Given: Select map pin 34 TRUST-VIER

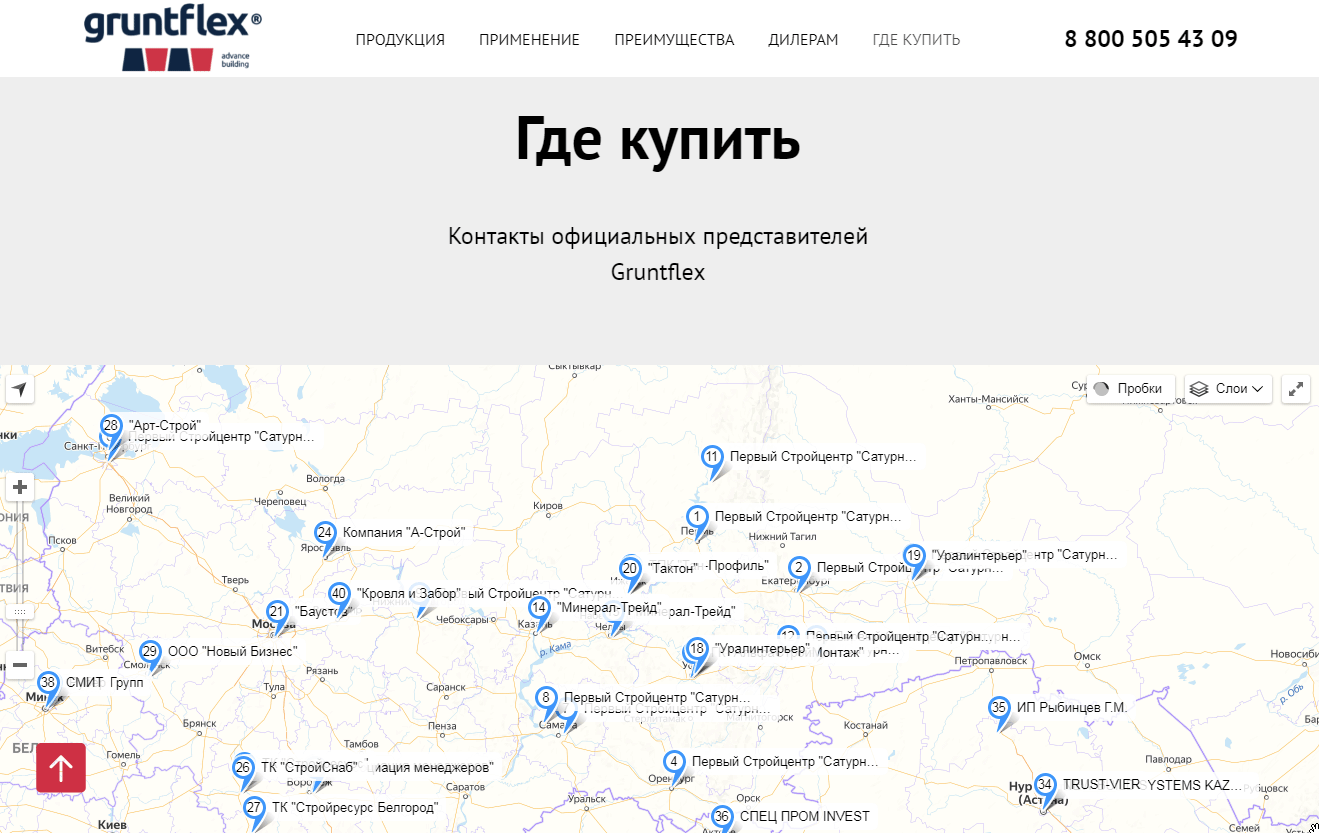Looking at the screenshot, I should click(1045, 786).
